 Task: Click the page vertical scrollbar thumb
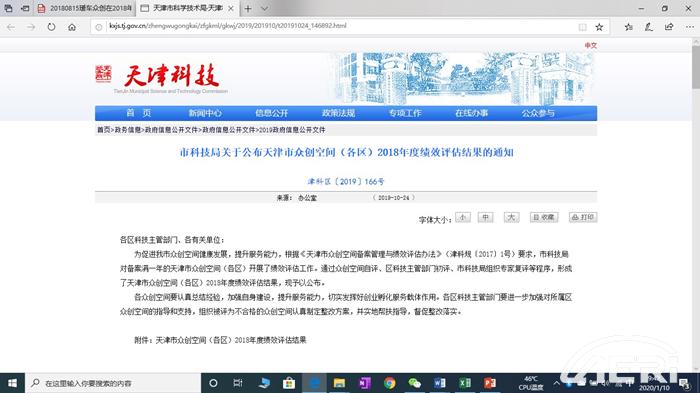696,67
